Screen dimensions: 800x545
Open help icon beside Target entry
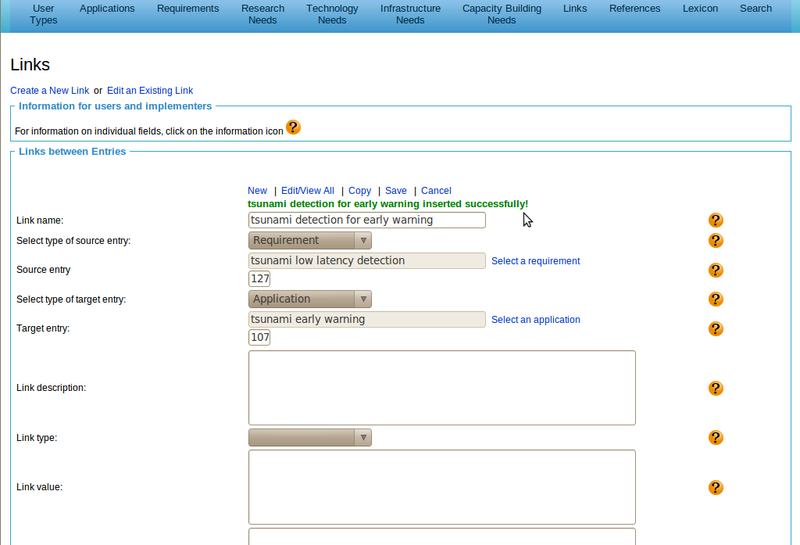715,328
